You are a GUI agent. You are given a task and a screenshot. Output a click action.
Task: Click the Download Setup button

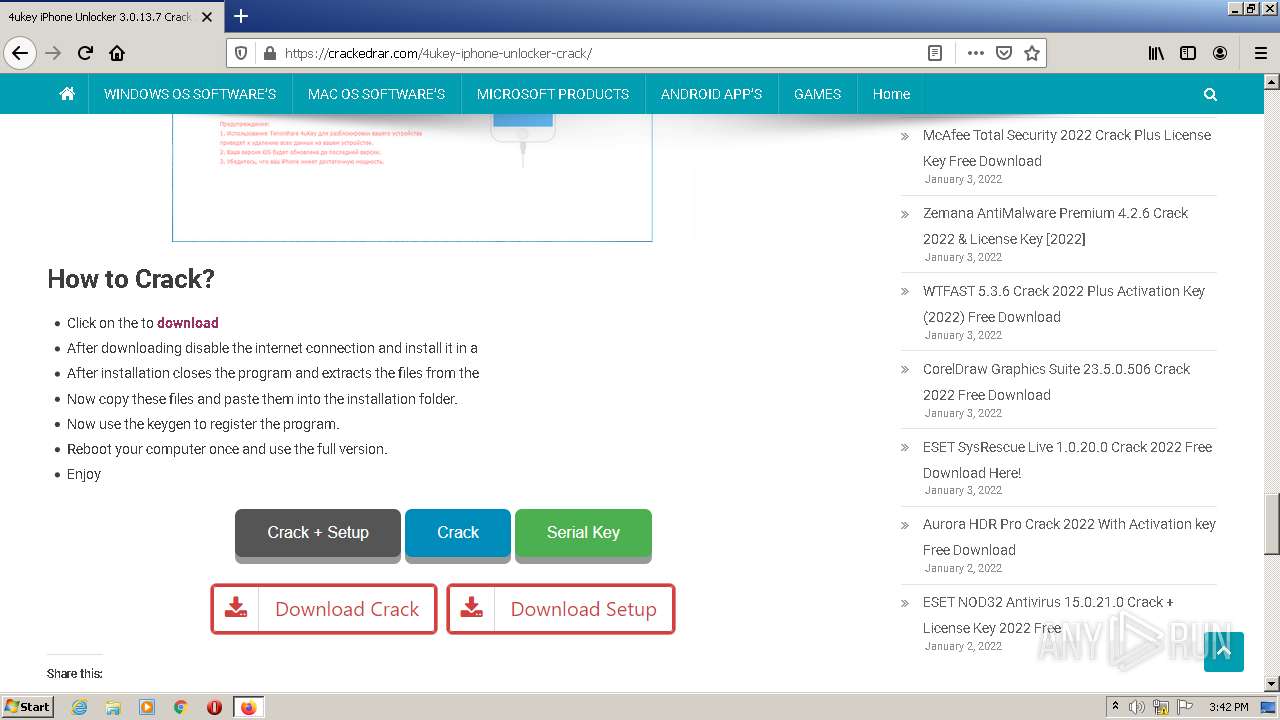561,609
